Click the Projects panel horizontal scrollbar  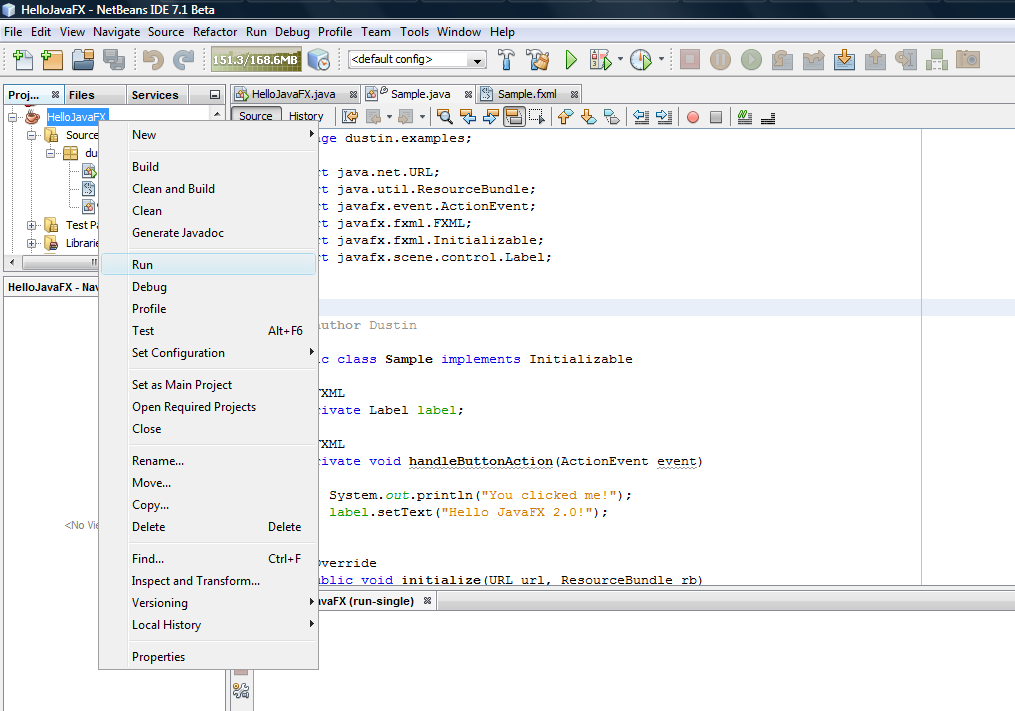(x=59, y=262)
